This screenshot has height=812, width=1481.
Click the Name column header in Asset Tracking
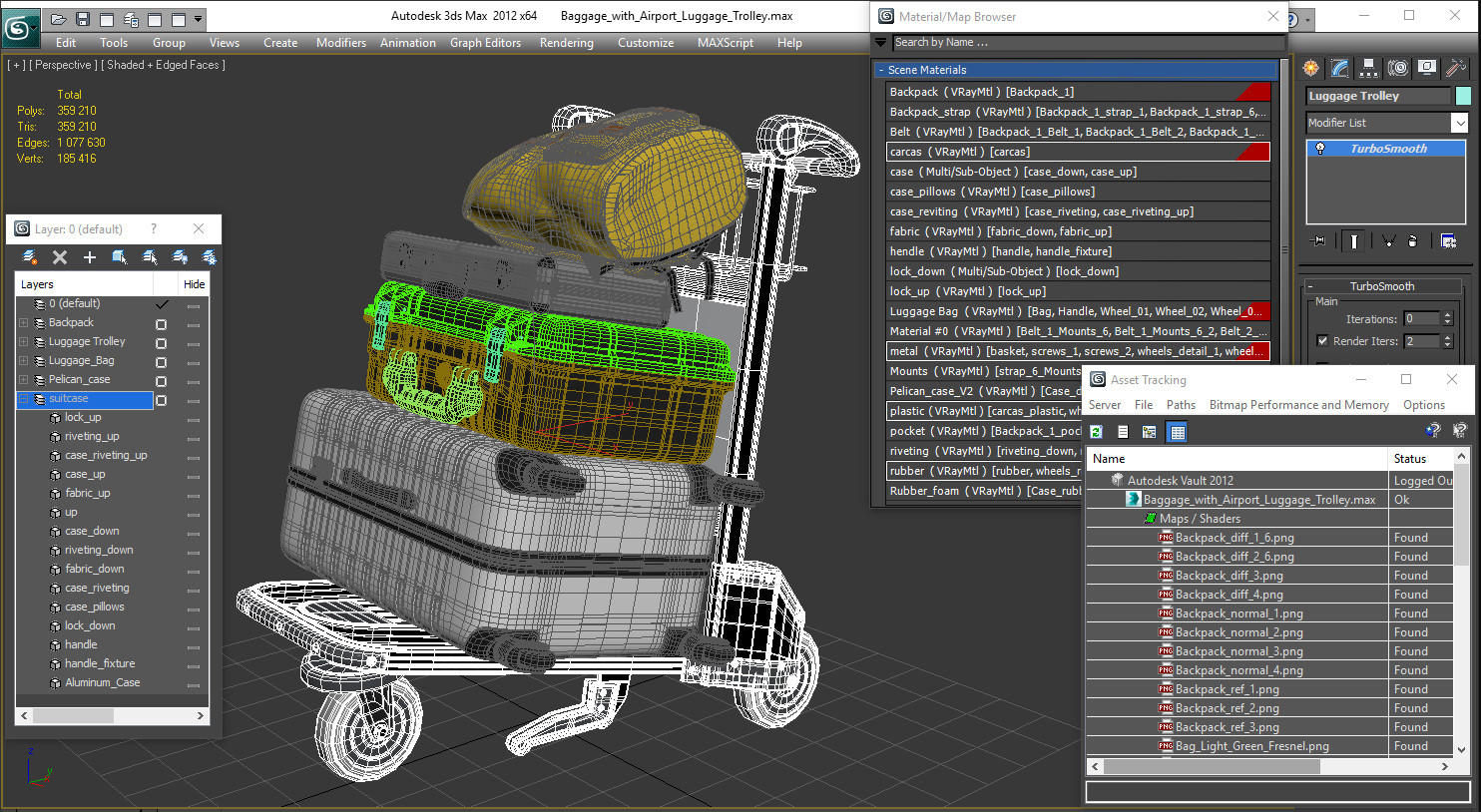[x=1237, y=459]
